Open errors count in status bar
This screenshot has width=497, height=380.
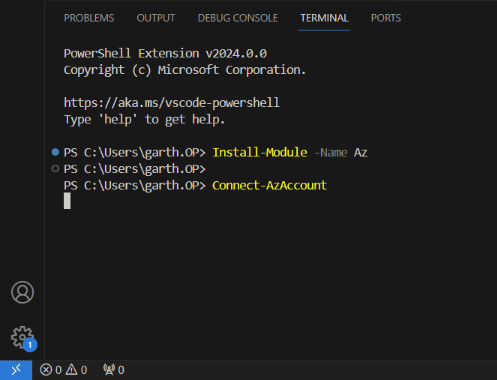51,370
